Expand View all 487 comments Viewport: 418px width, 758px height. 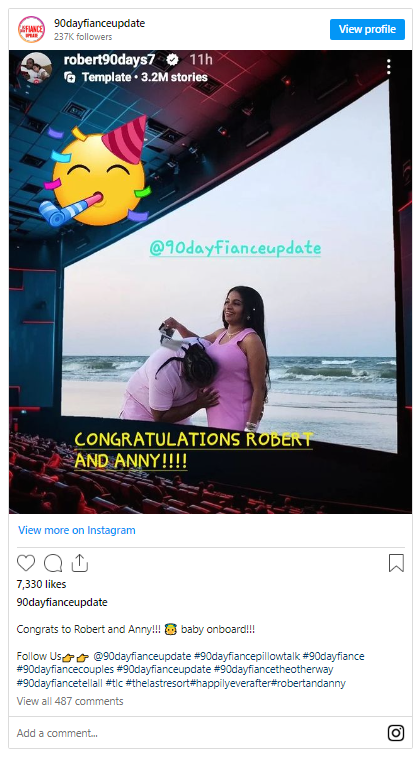[x=70, y=701]
